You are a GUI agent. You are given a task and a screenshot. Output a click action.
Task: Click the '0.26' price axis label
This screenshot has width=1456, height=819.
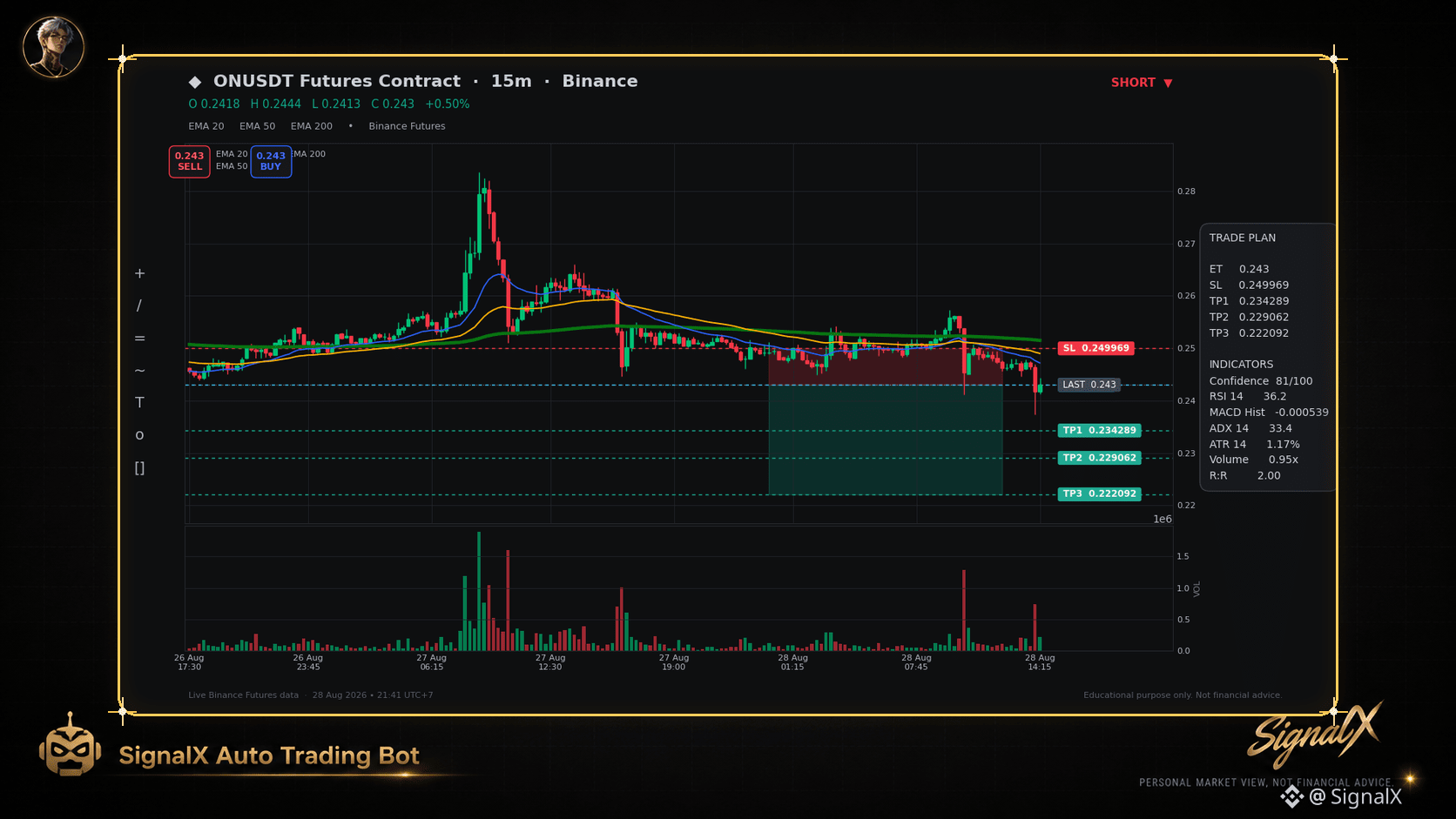point(1186,296)
